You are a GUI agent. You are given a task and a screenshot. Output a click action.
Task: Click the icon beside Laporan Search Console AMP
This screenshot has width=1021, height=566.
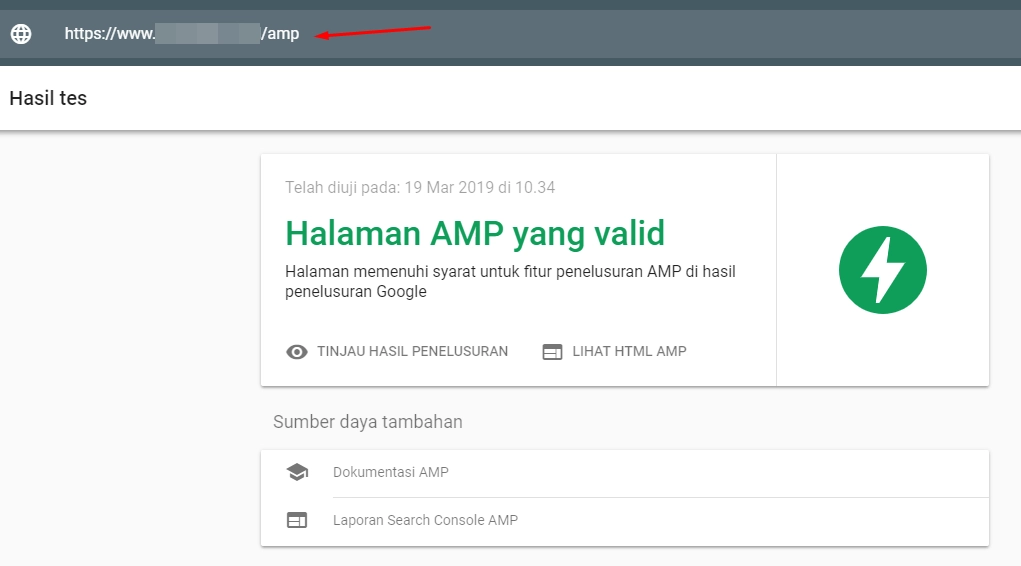coord(297,520)
